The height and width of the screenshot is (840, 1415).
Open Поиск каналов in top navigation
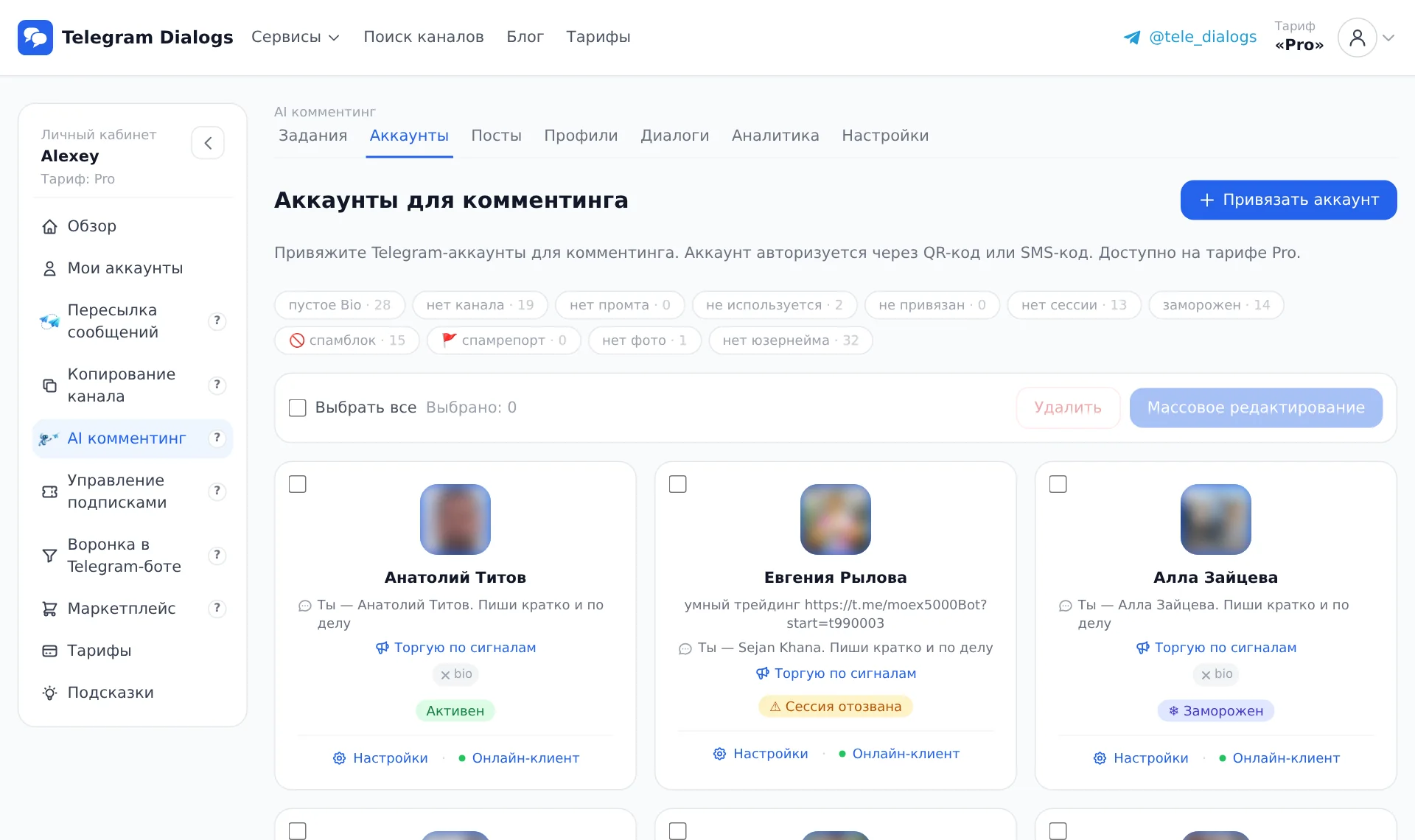click(x=424, y=37)
